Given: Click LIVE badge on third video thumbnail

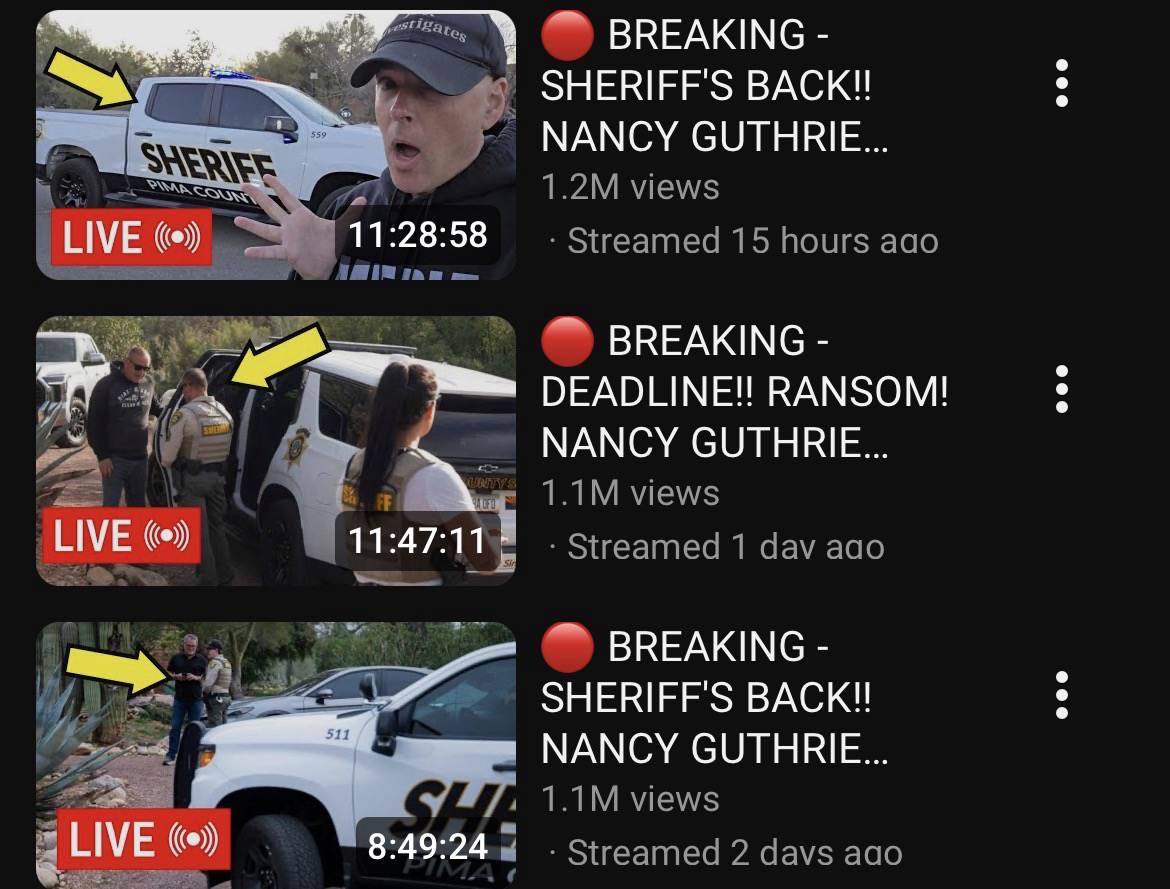Looking at the screenshot, I should (x=143, y=839).
